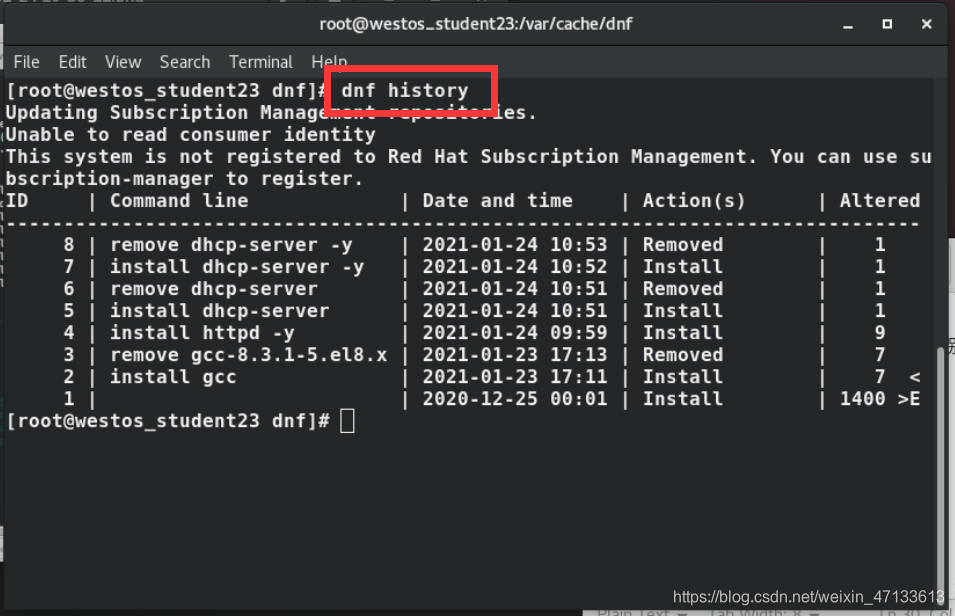Click the 'Action(s)' column header
The width and height of the screenshot is (955, 616).
694,201
